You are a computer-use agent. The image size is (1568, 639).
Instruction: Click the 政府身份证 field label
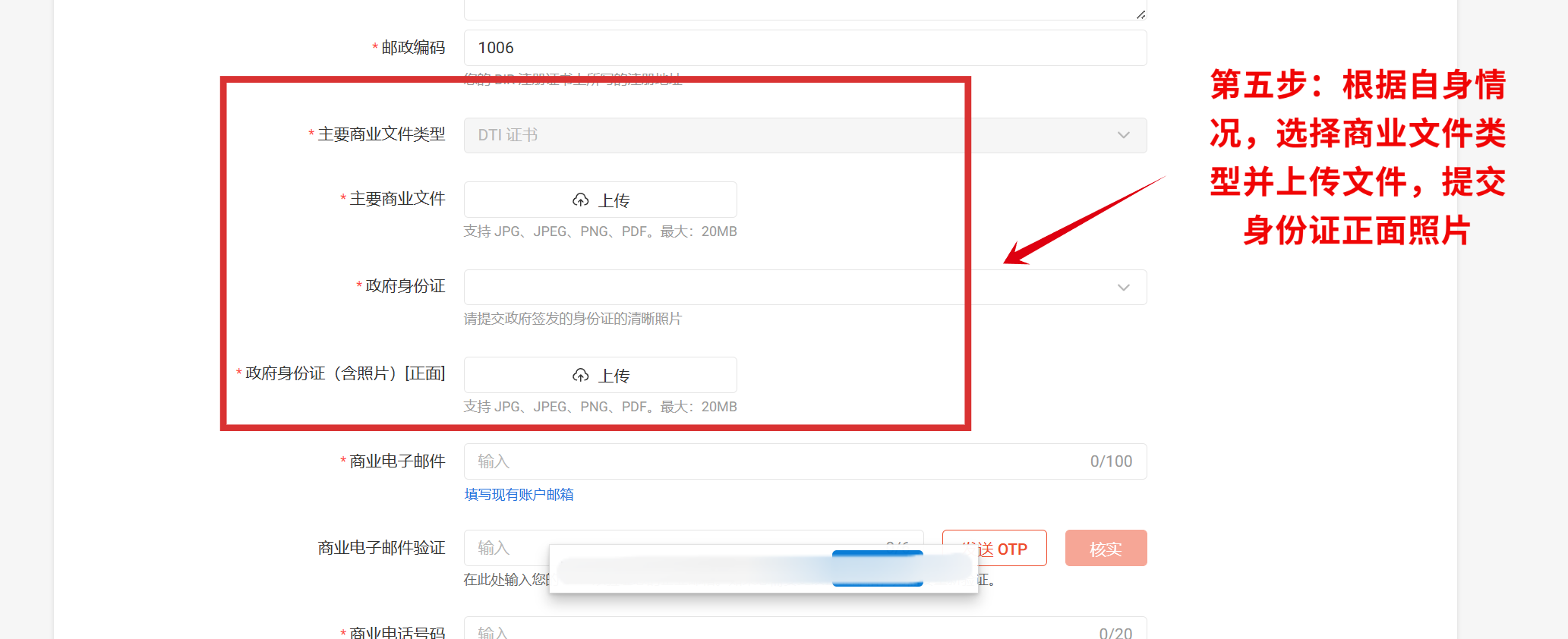pyautogui.click(x=405, y=286)
